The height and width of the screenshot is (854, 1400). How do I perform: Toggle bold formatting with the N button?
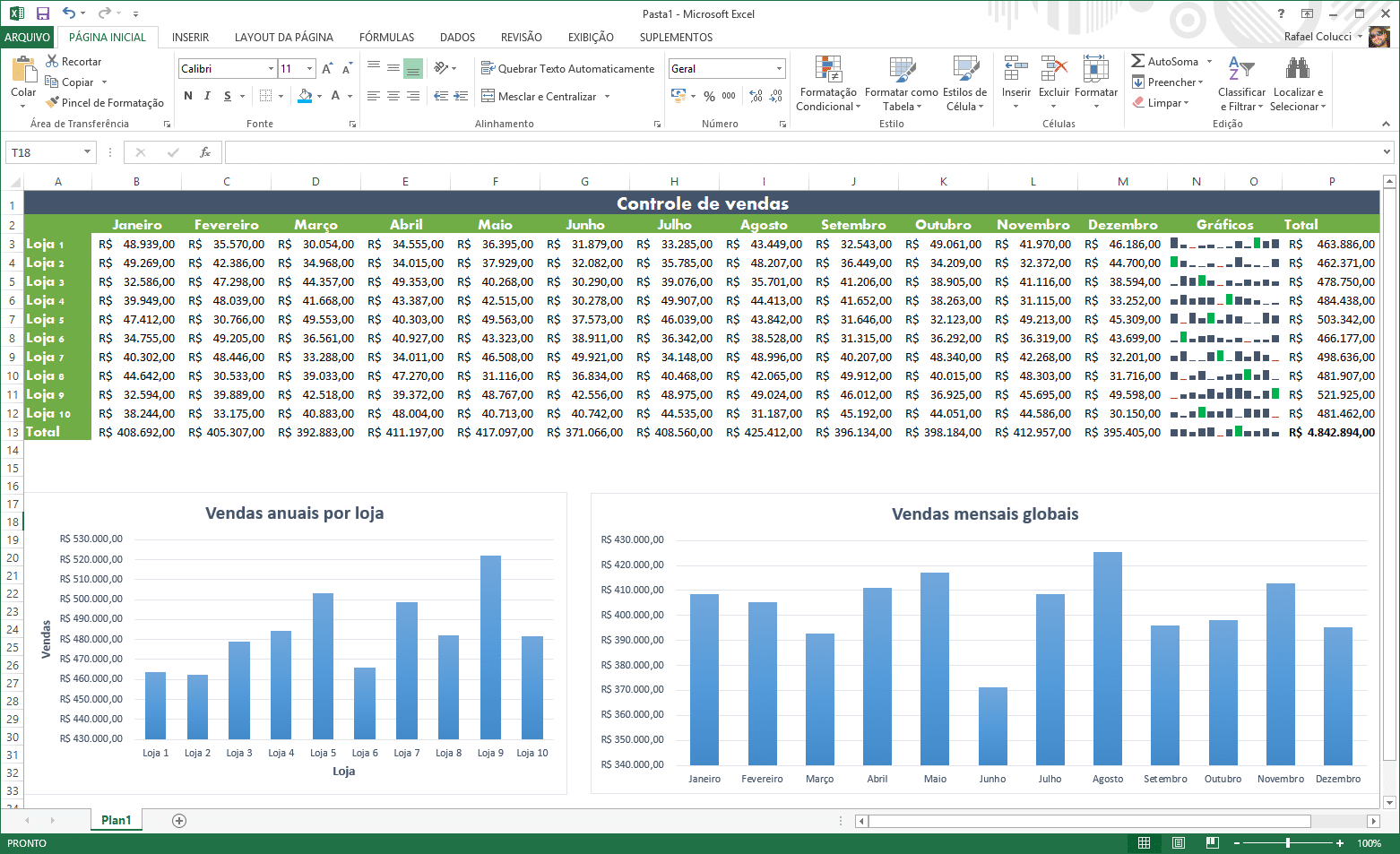tap(188, 95)
